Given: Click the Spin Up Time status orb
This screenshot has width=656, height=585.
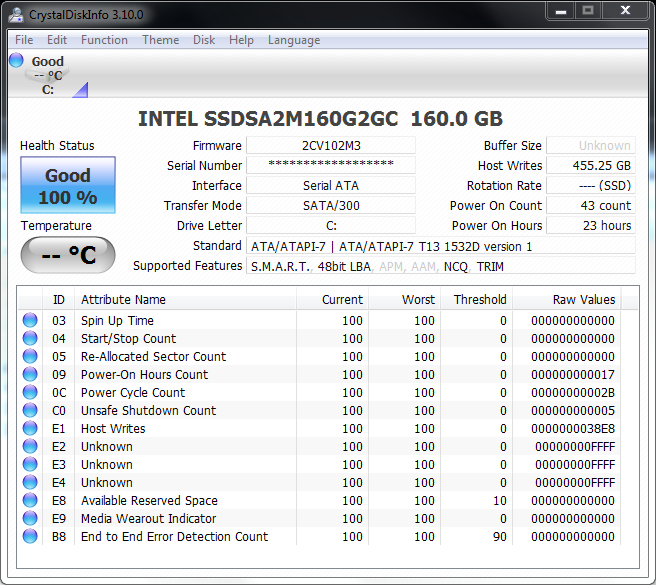Looking at the screenshot, I should click(30, 320).
